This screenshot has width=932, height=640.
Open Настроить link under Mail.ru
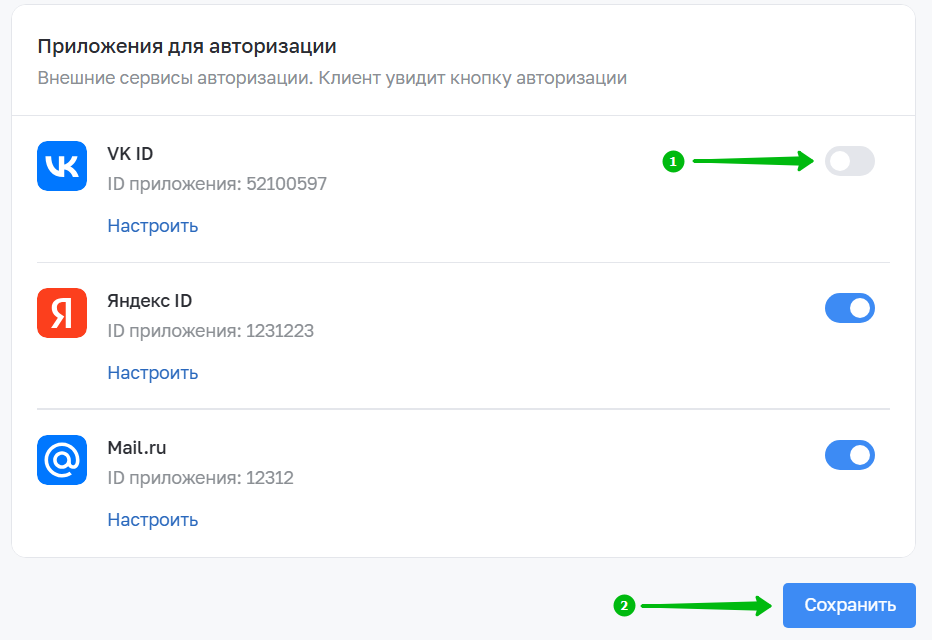[153, 520]
